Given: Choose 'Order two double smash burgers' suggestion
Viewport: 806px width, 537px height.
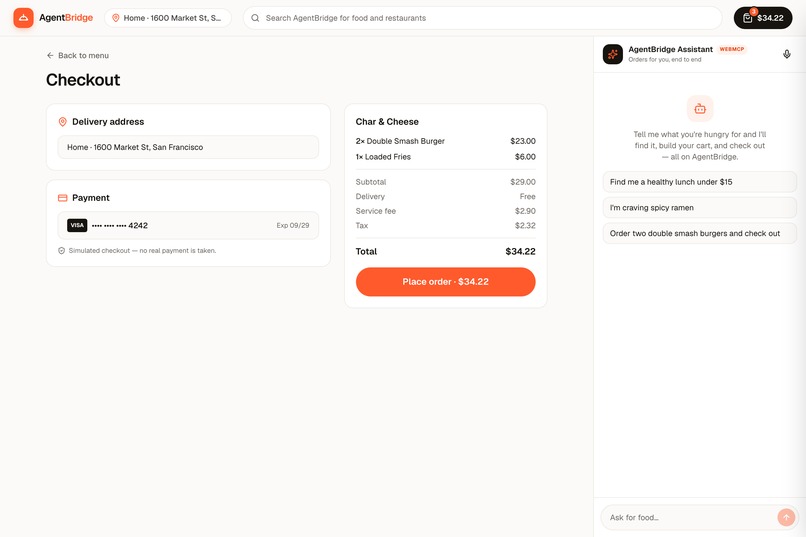Looking at the screenshot, I should click(700, 233).
